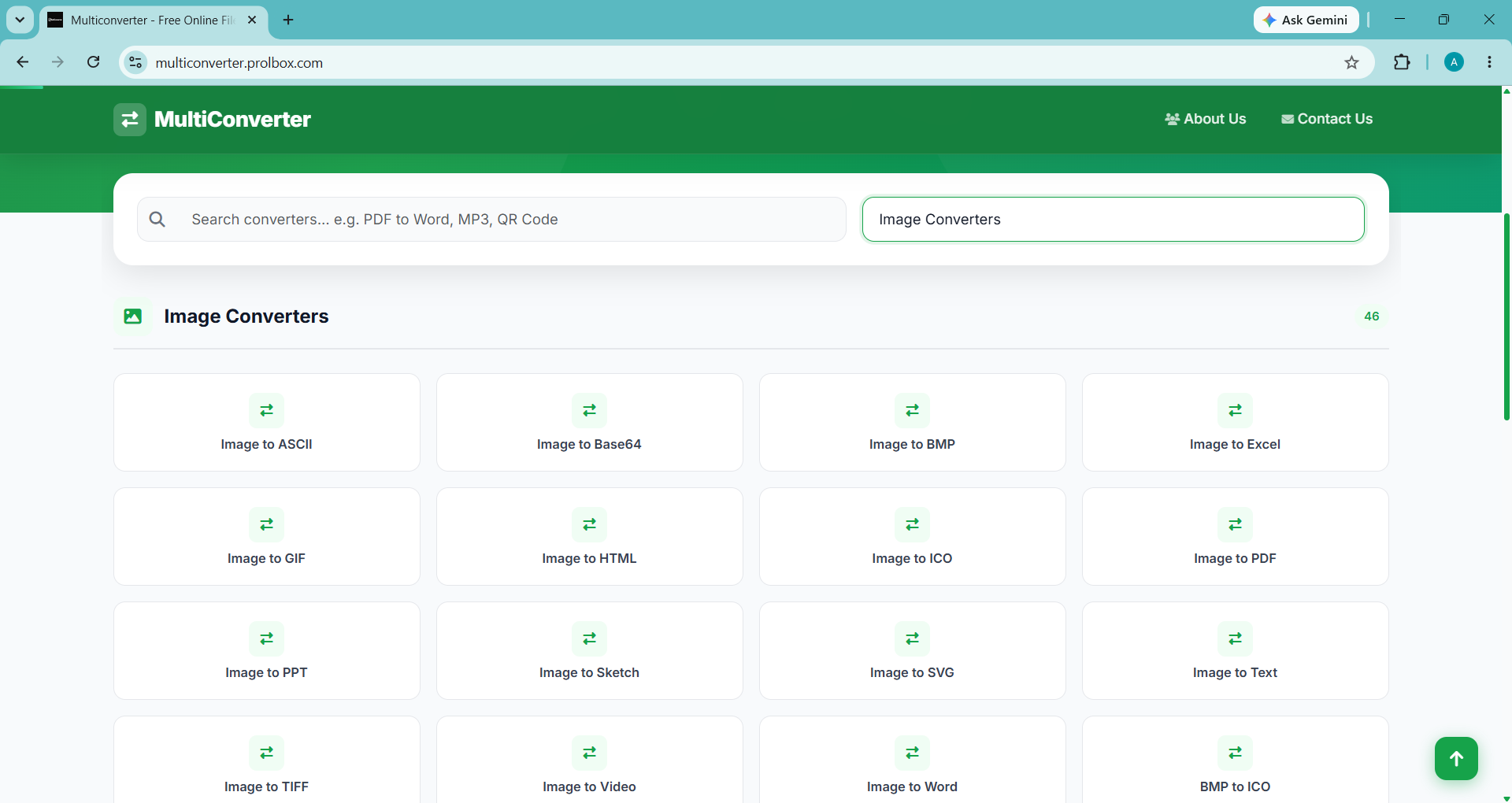Click the swap icon on Image to BMP

[x=913, y=410]
